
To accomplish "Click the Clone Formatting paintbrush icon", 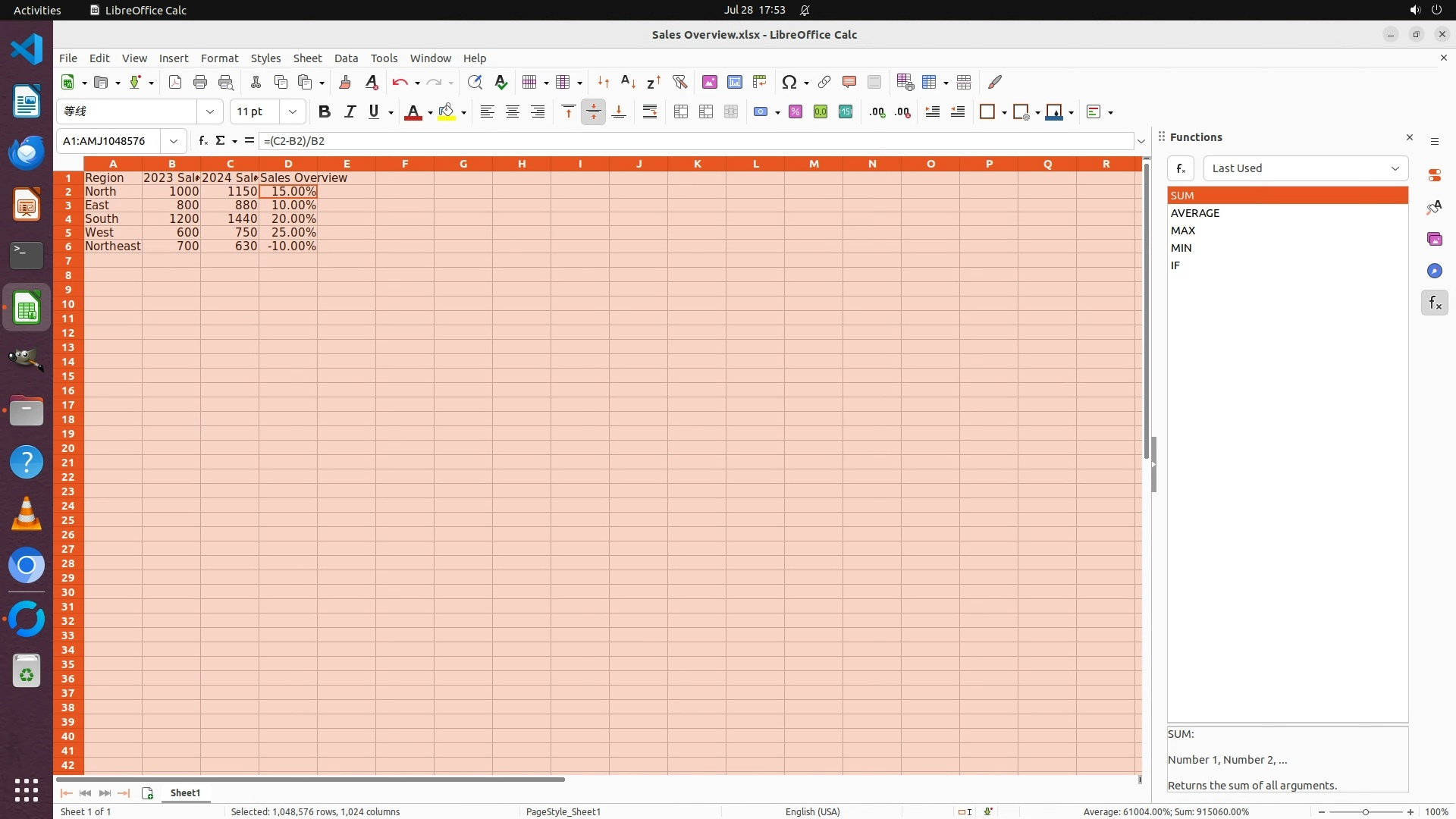I will 344,82.
